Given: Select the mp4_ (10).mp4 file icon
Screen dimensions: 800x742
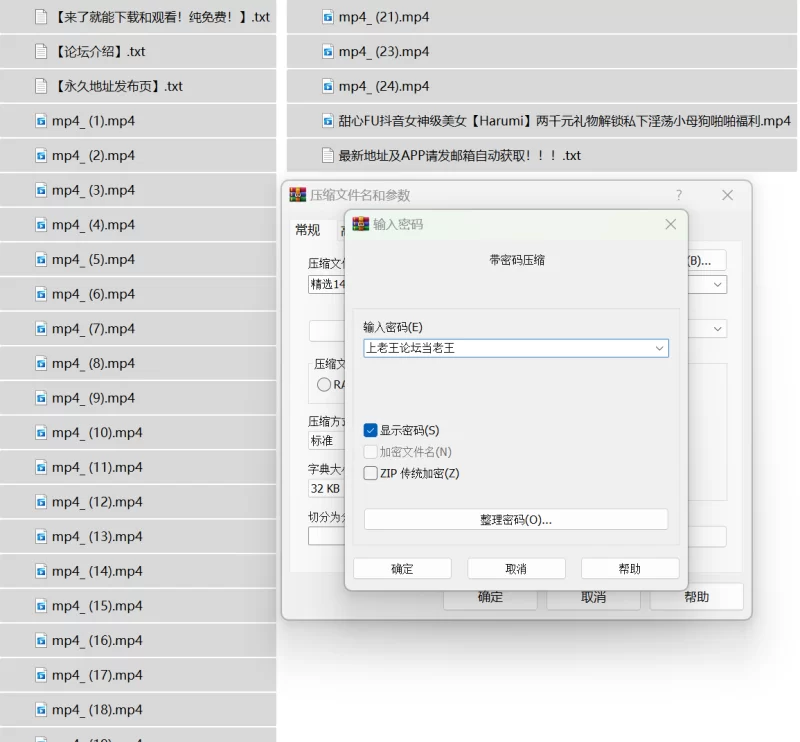Looking at the screenshot, I should [x=41, y=433].
